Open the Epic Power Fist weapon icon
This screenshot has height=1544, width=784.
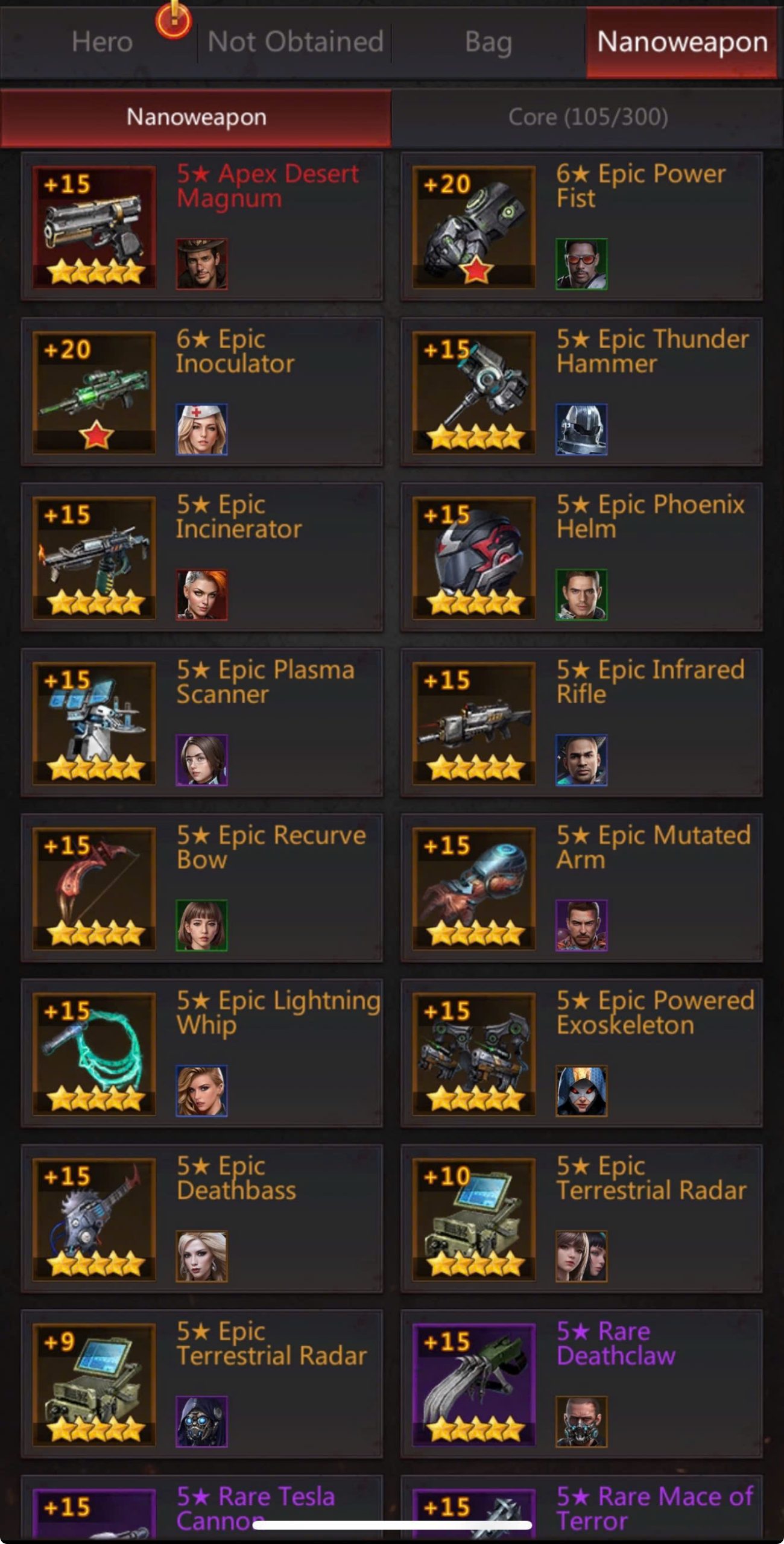coord(474,226)
